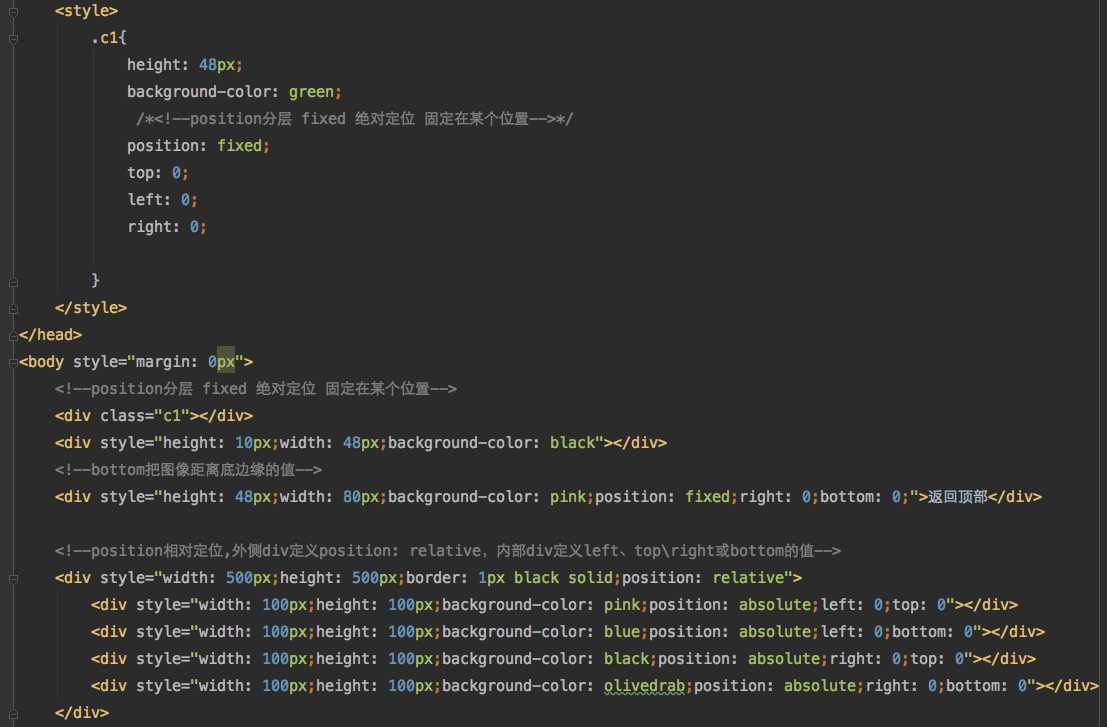
Task: Click the HTML comment "<!--position分层 fixed 绝对定位"
Action: click(256, 389)
